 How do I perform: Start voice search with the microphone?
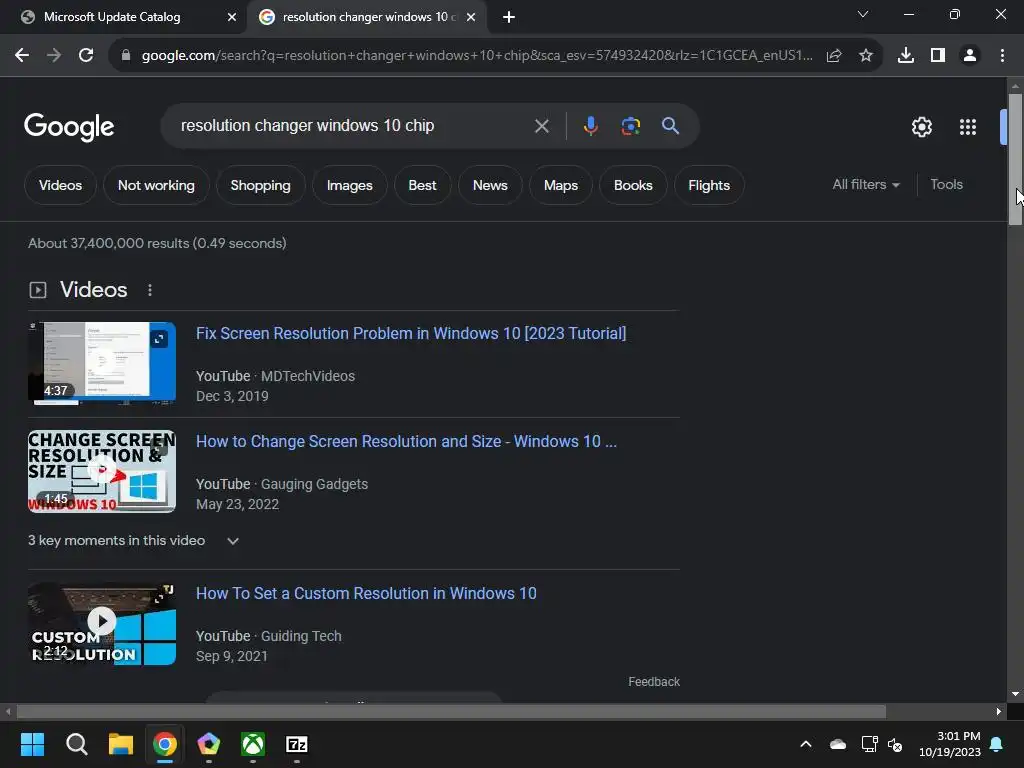tap(590, 126)
